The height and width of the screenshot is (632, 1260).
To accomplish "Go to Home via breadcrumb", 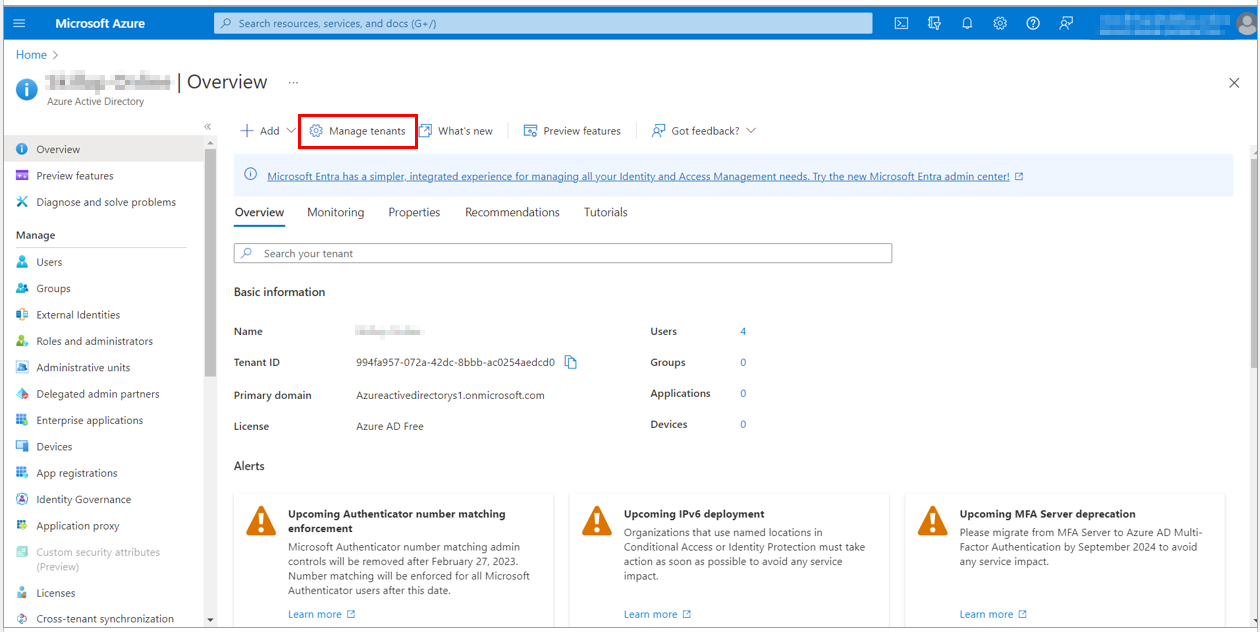I will tap(31, 55).
